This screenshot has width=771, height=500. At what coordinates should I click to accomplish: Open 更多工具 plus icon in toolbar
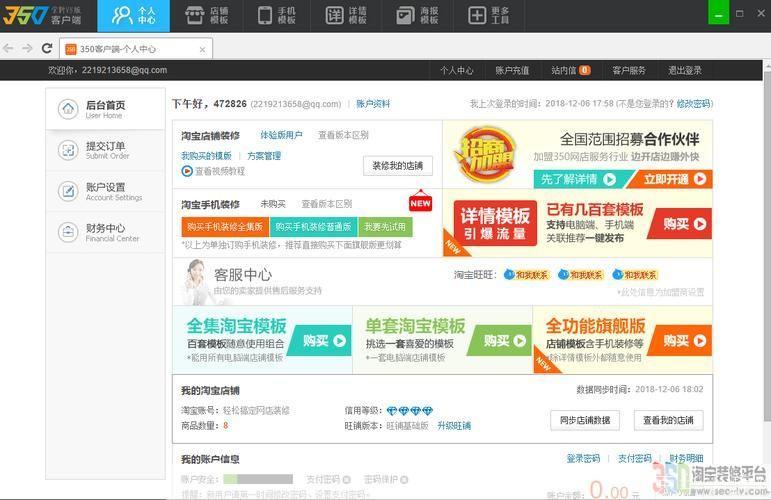[x=477, y=15]
